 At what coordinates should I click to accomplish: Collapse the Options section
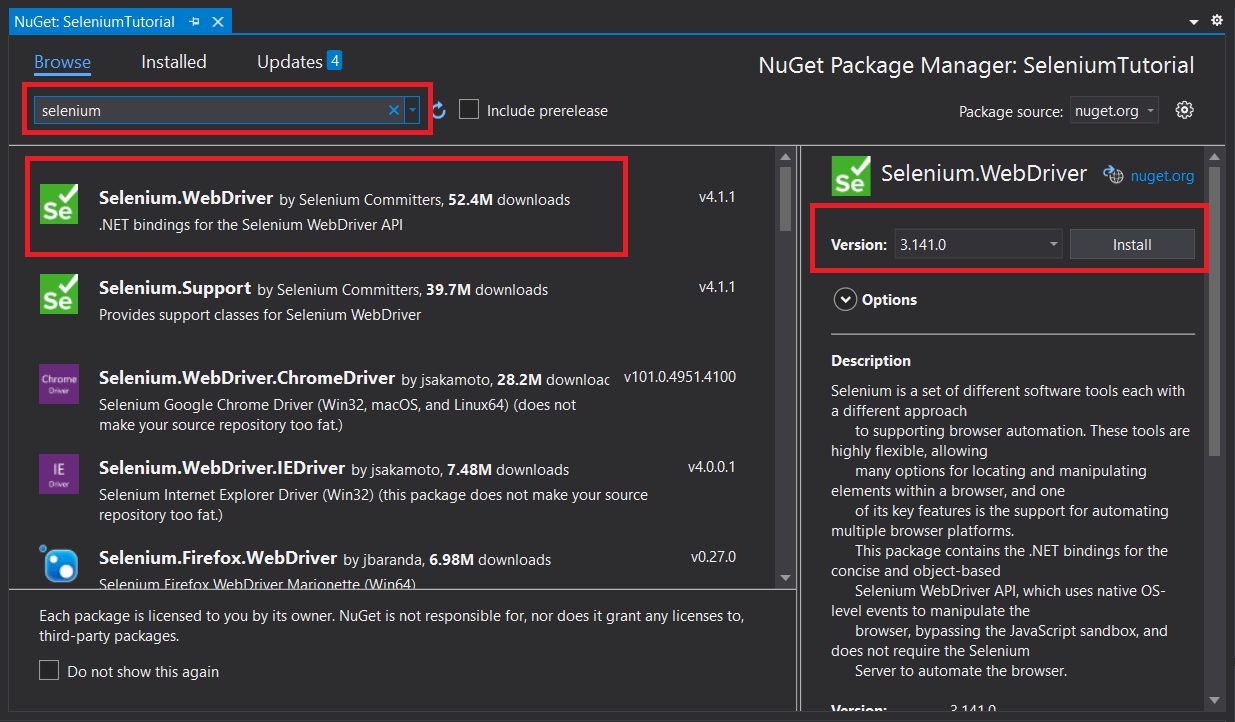pyautogui.click(x=845, y=299)
